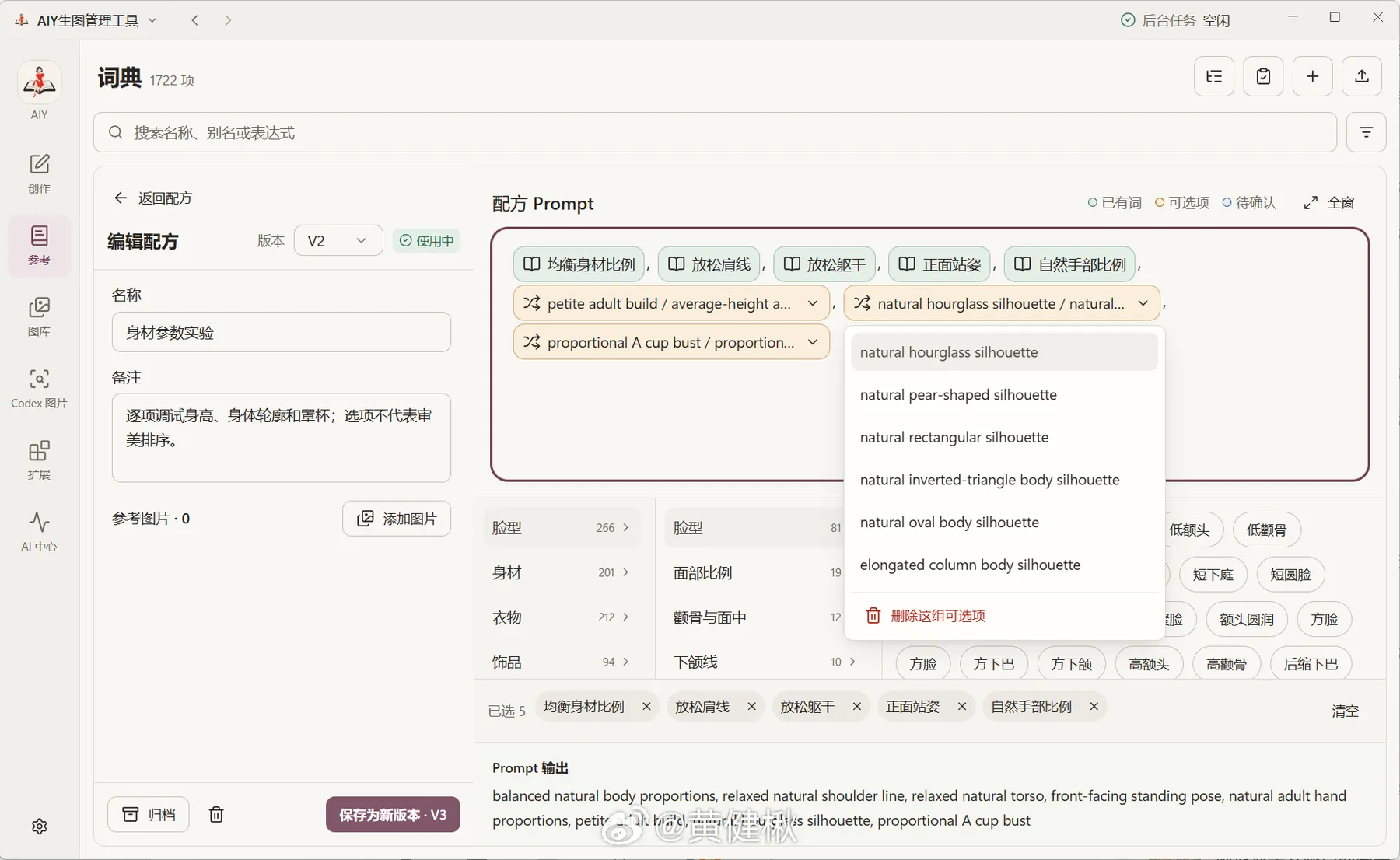Expand the 脸型 266 category
Image resolution: width=1400 pixels, height=860 pixels.
point(562,527)
